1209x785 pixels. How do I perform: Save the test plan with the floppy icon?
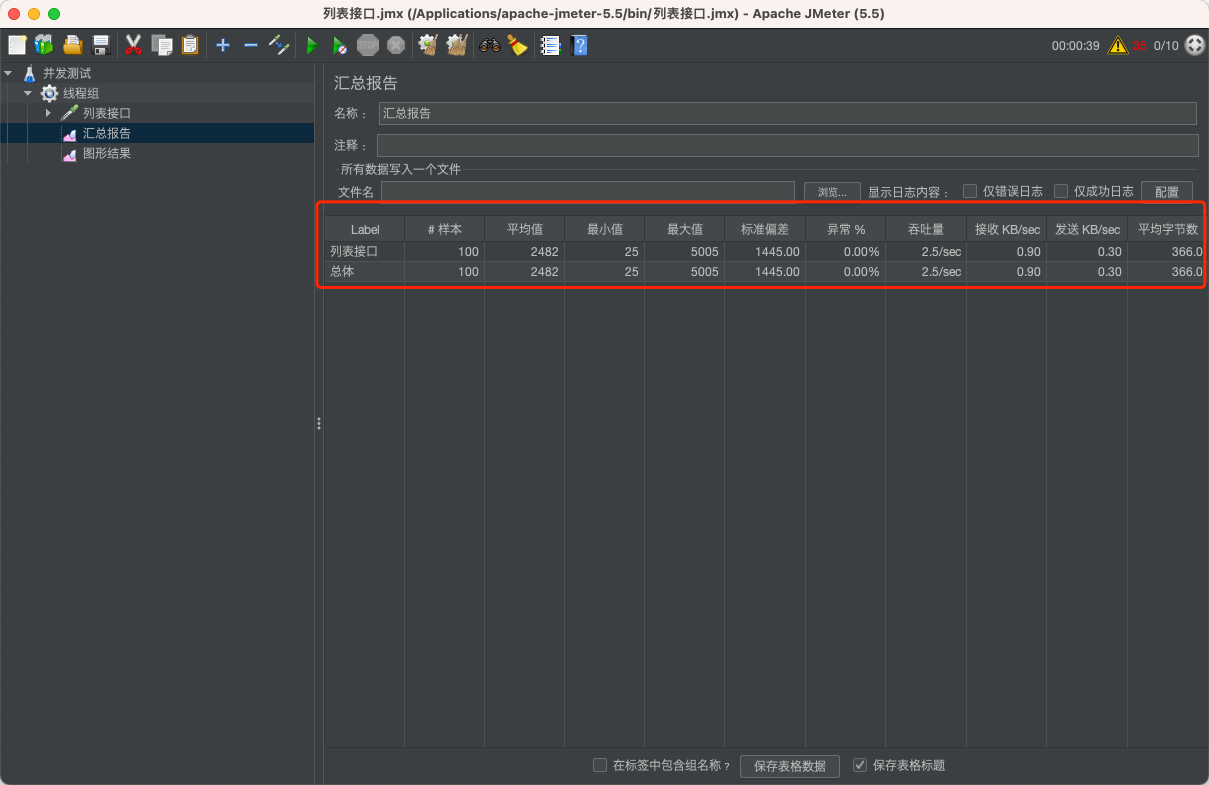(100, 45)
